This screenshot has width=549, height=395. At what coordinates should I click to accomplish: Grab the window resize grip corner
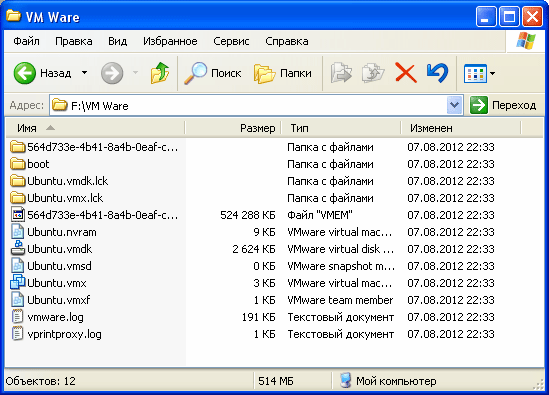click(x=538, y=384)
